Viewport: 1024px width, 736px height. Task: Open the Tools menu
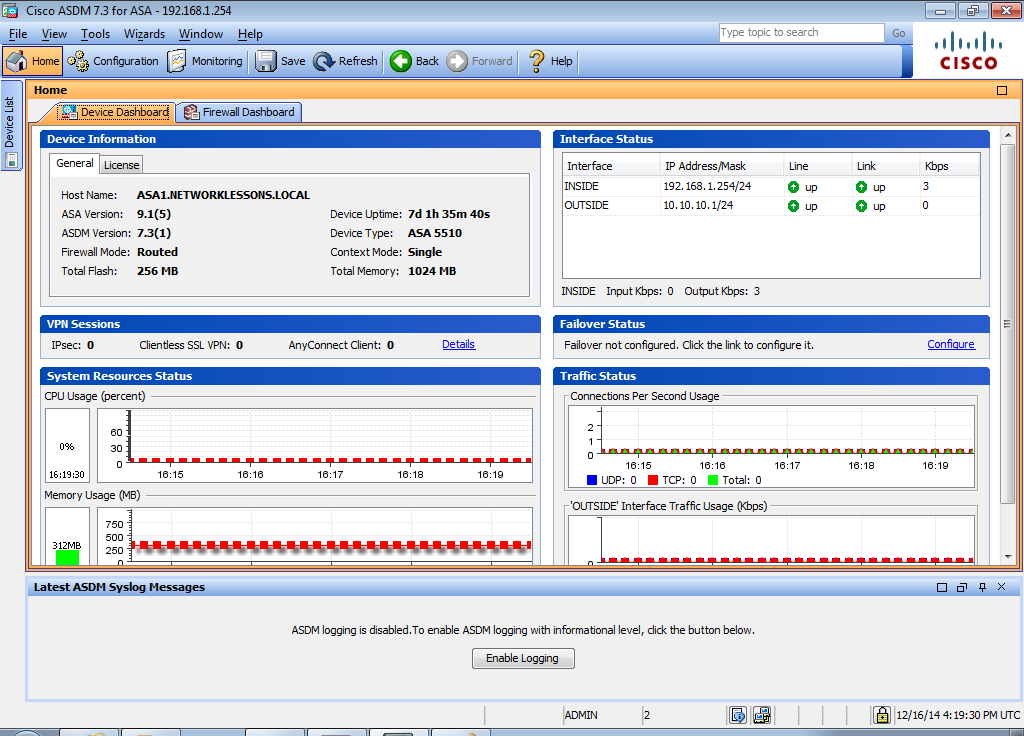[x=96, y=34]
